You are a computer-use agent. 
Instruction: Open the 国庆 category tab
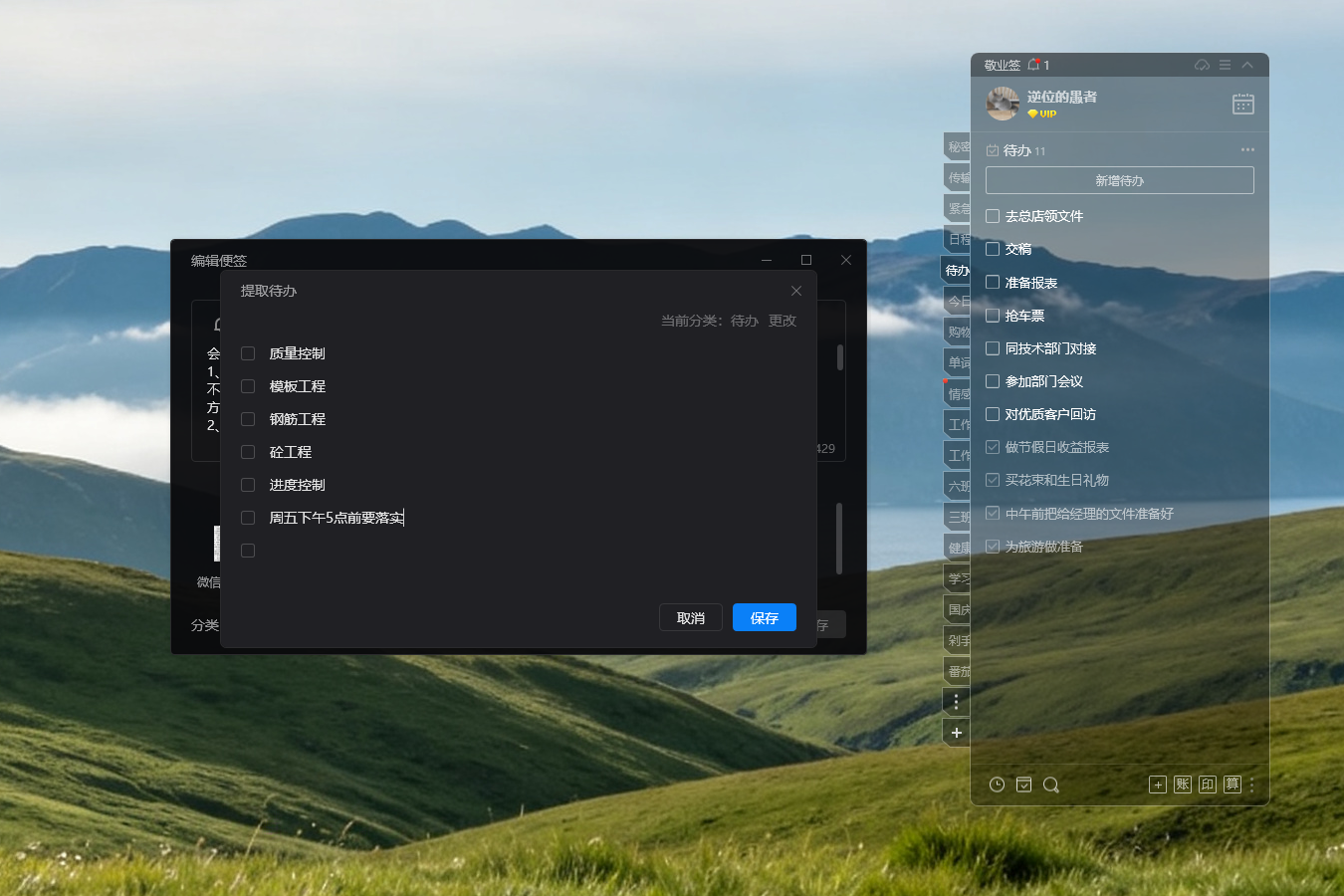tap(957, 609)
